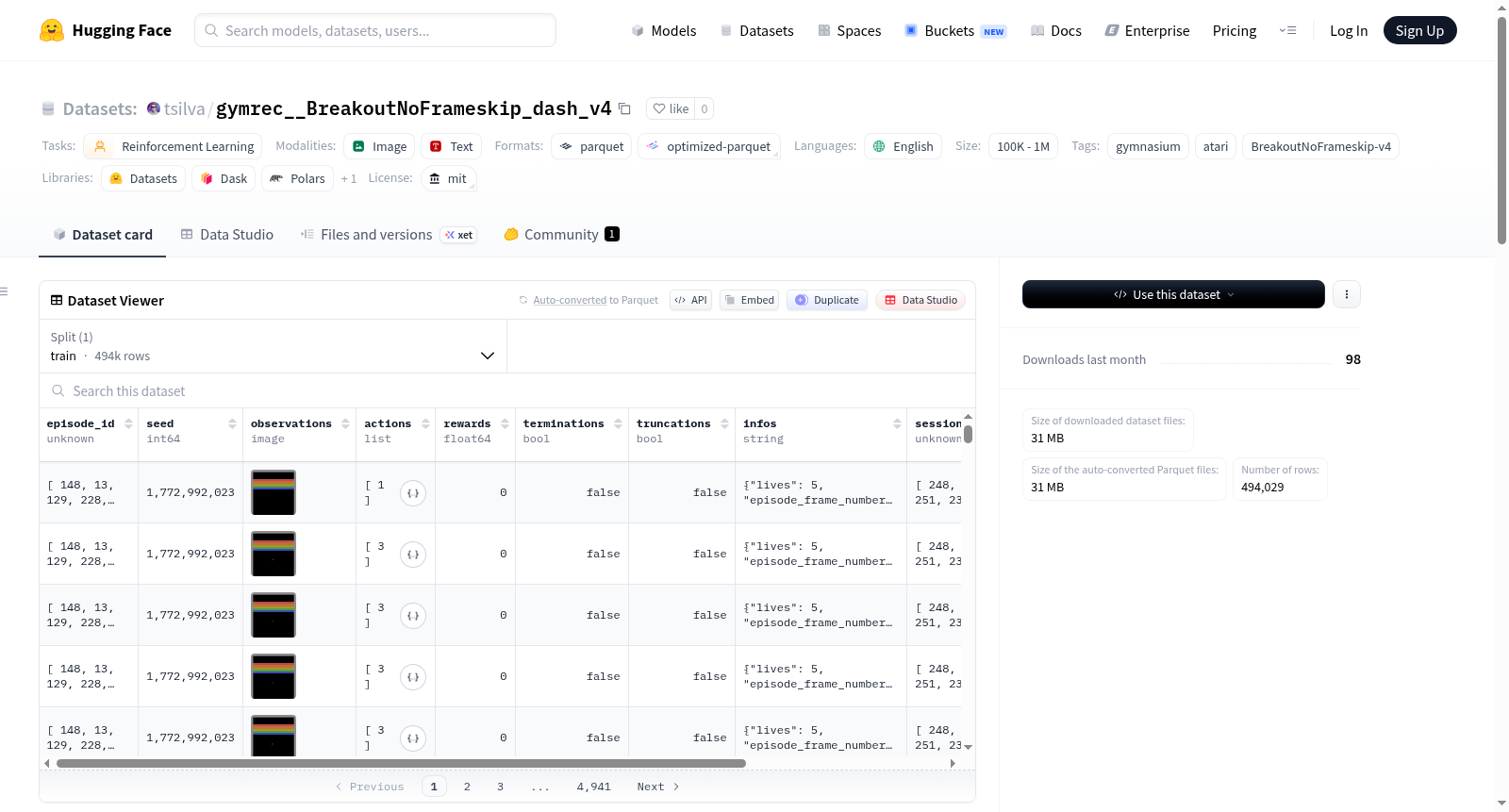Image resolution: width=1509 pixels, height=812 pixels.
Task: Show the +1 additional libraries
Action: coord(349,178)
